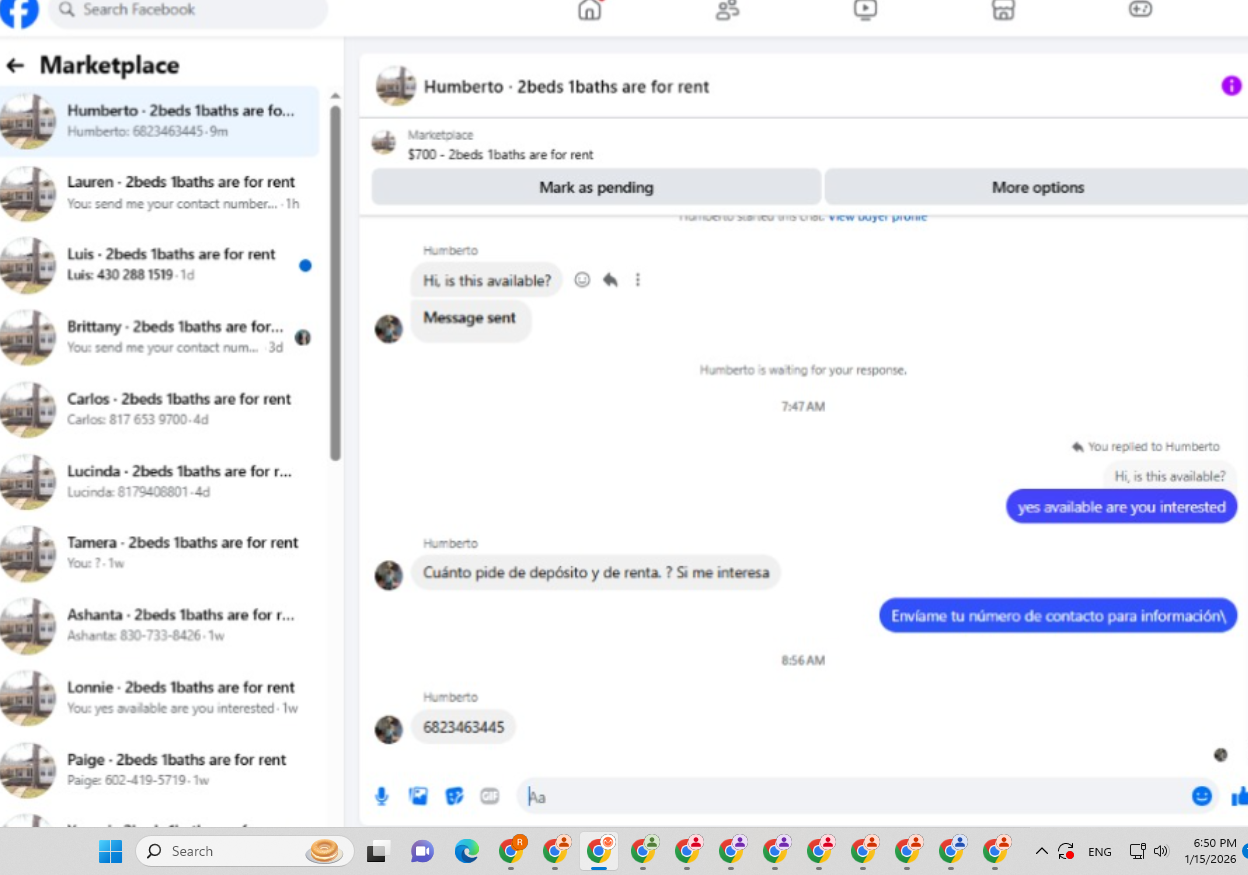Attach a photo file icon
The image size is (1248, 875).
click(418, 796)
